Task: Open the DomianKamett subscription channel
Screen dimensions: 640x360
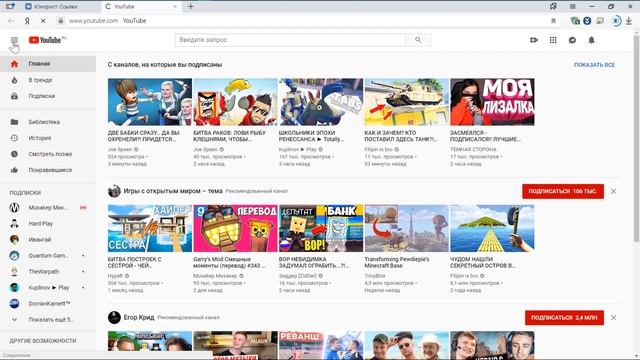Action: click(x=48, y=304)
